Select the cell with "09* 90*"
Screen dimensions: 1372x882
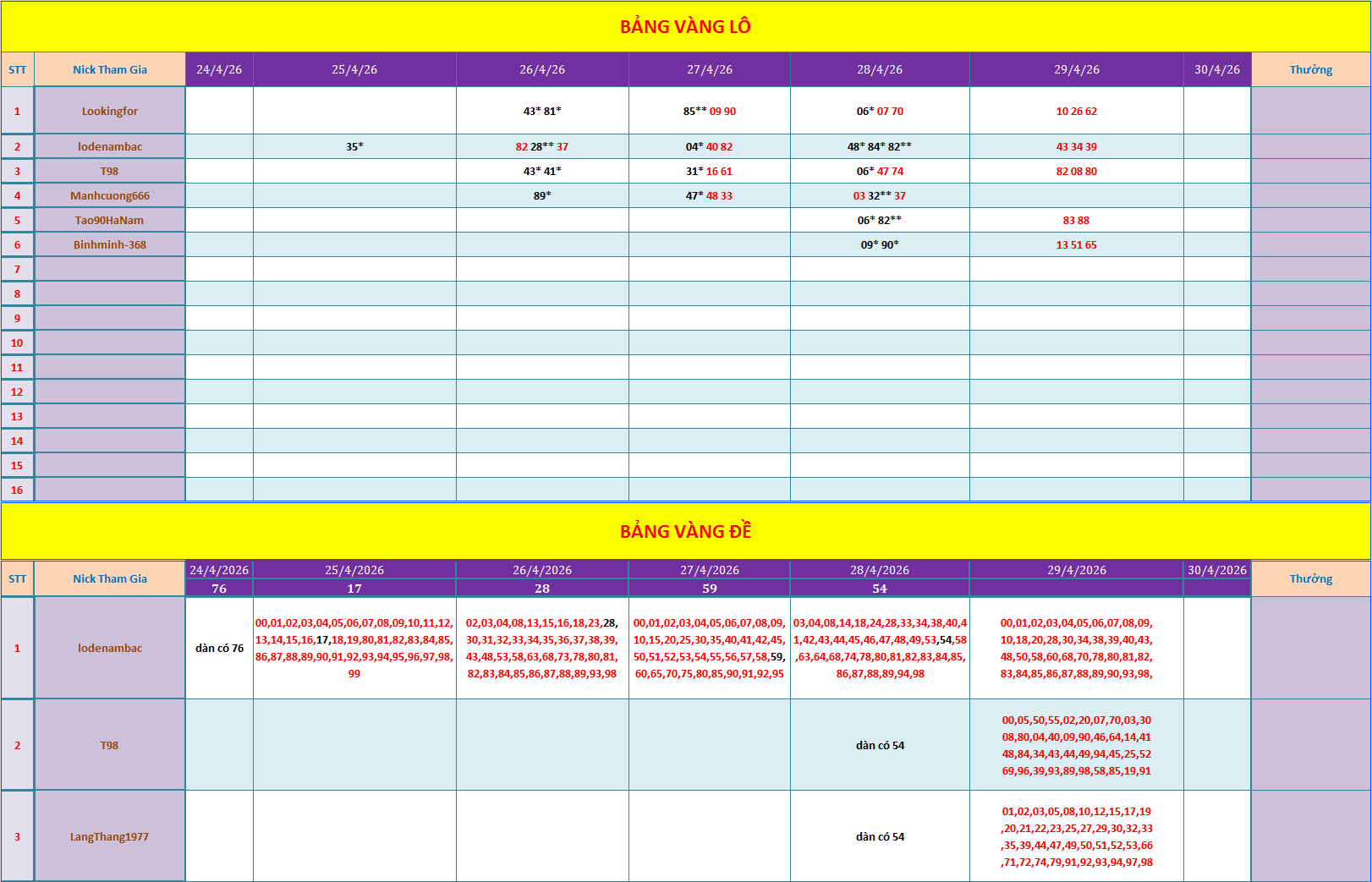pos(880,244)
